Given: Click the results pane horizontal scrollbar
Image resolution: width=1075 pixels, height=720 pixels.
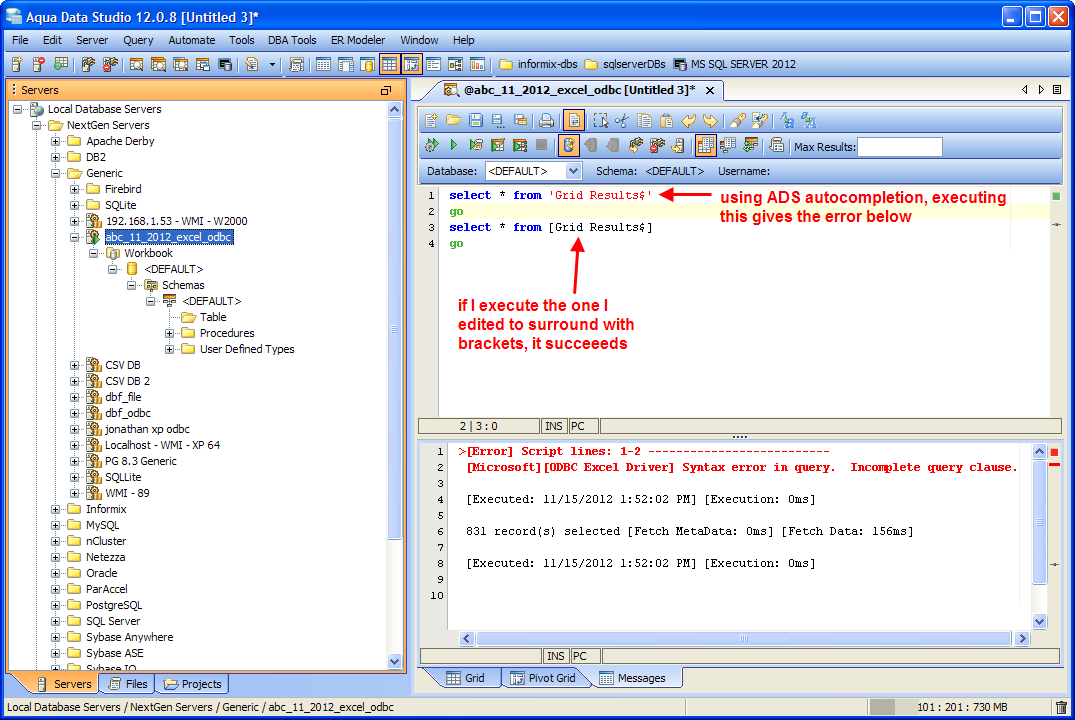Looking at the screenshot, I should (744, 638).
